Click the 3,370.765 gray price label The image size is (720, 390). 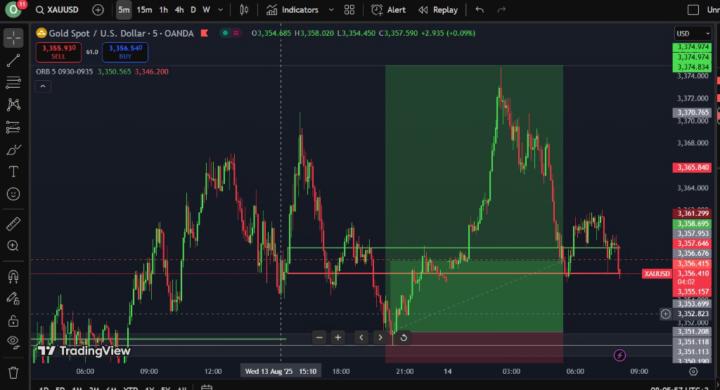click(692, 113)
